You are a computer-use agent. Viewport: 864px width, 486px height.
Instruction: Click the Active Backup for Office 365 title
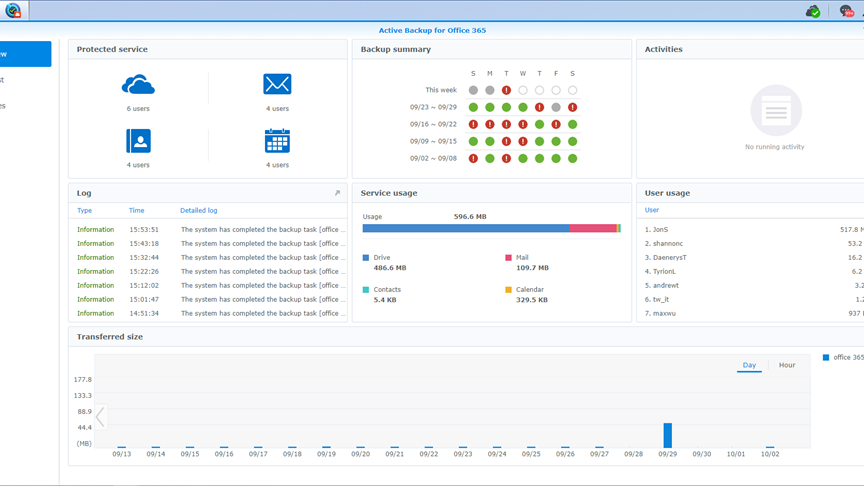433,30
